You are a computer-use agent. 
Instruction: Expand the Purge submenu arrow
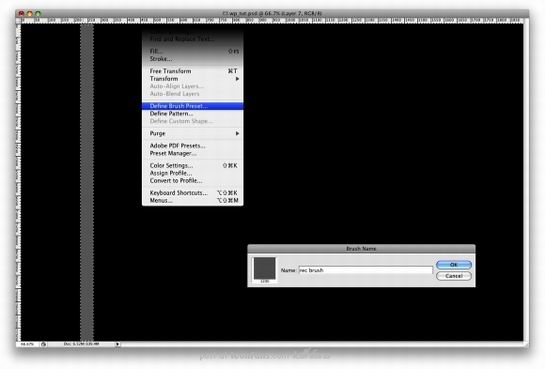[237, 133]
